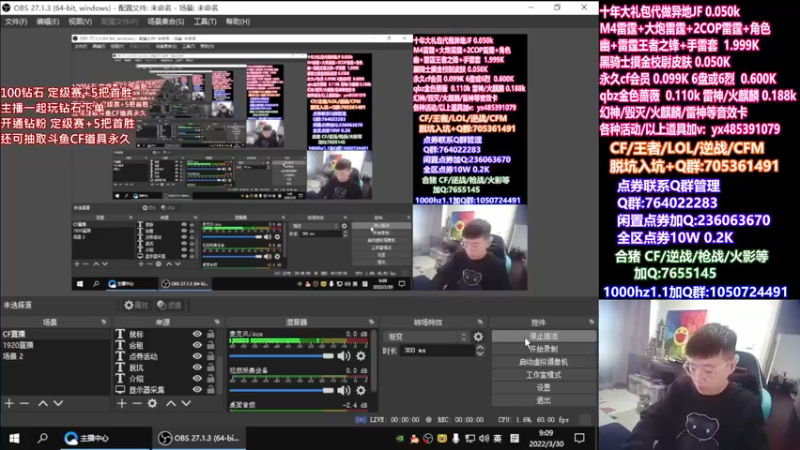Open the transition type dropdown
800x450 pixels.
pyautogui.click(x=427, y=337)
